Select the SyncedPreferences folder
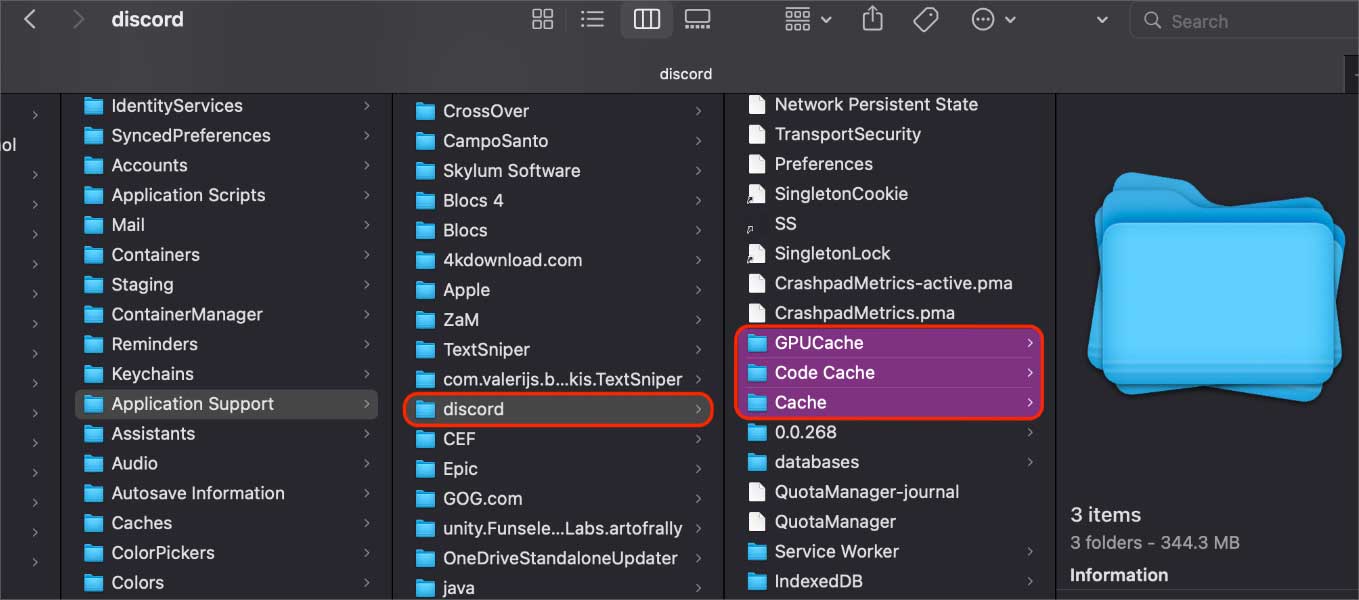Image resolution: width=1359 pixels, height=600 pixels. pyautogui.click(x=226, y=136)
